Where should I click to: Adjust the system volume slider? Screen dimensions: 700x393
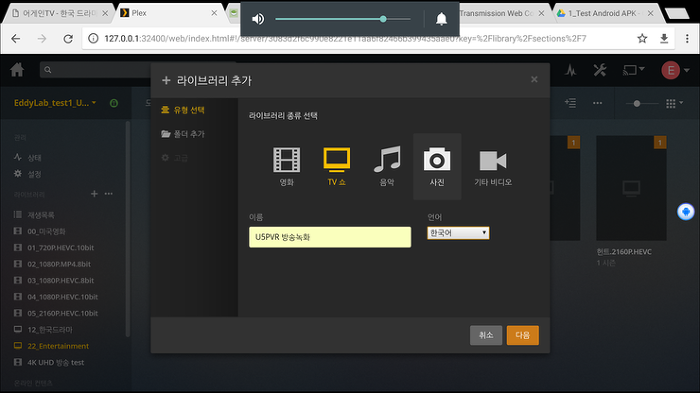[x=342, y=19]
